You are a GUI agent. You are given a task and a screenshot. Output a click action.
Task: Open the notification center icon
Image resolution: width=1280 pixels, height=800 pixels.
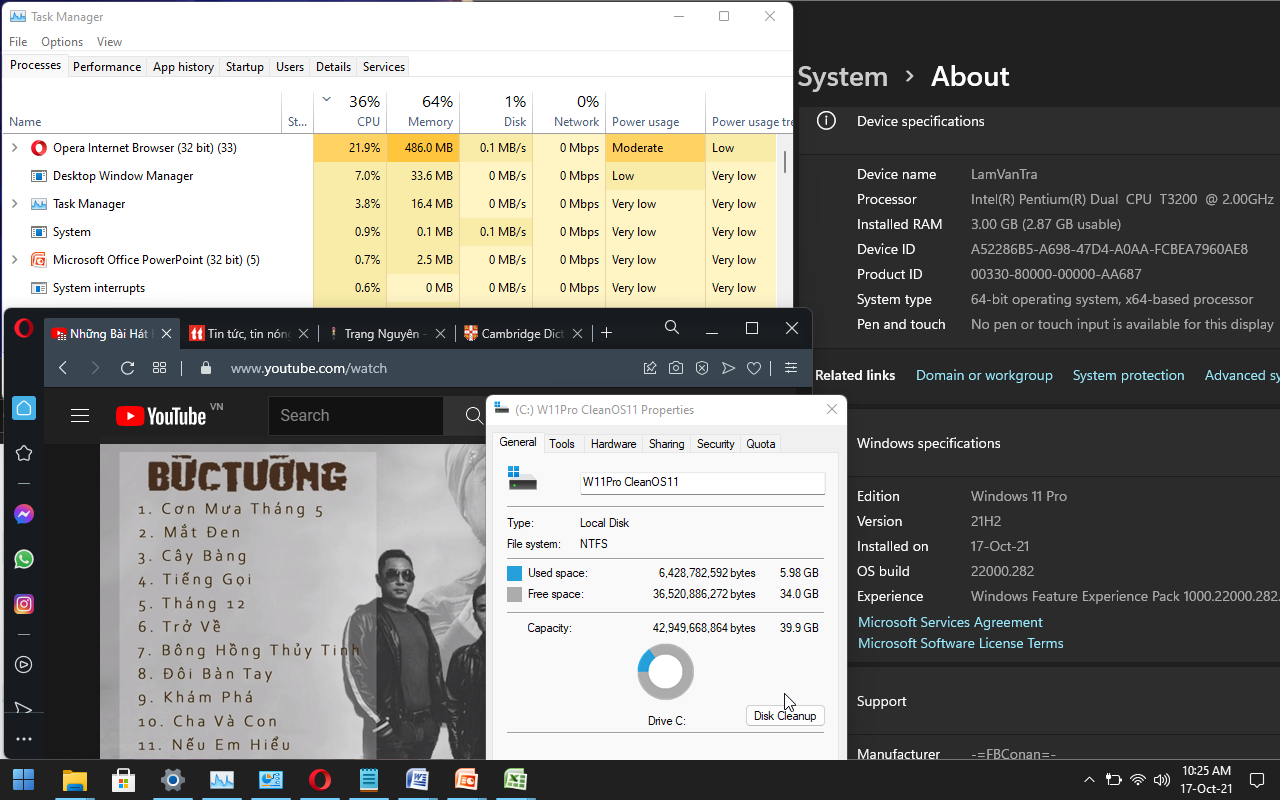point(1257,780)
